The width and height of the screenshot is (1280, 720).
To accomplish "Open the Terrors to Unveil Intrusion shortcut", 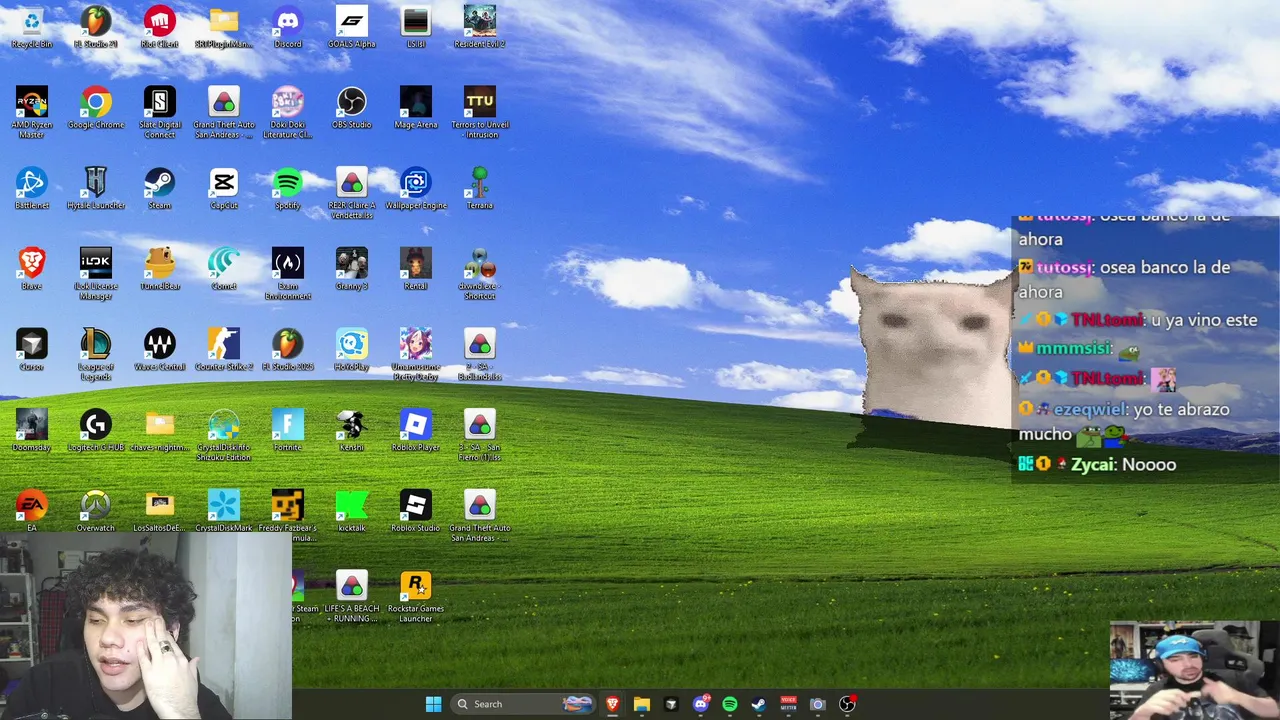I will point(480,112).
